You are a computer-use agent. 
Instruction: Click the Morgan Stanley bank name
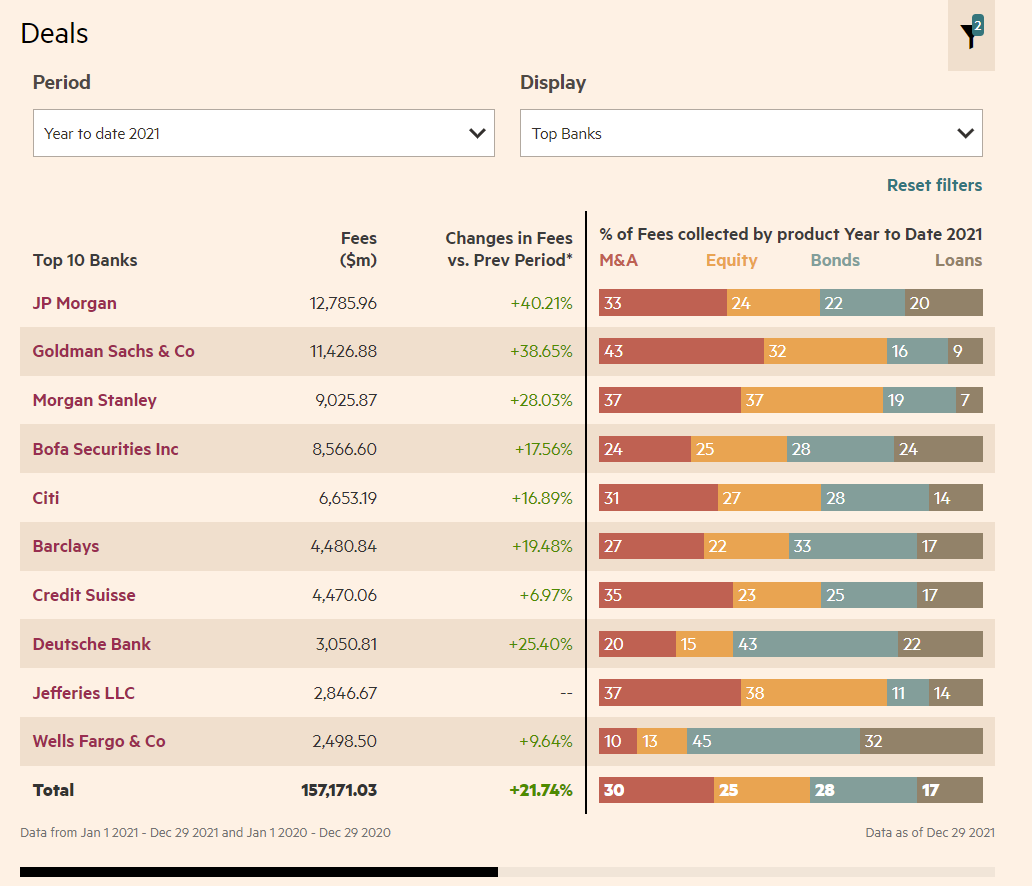[x=94, y=400]
